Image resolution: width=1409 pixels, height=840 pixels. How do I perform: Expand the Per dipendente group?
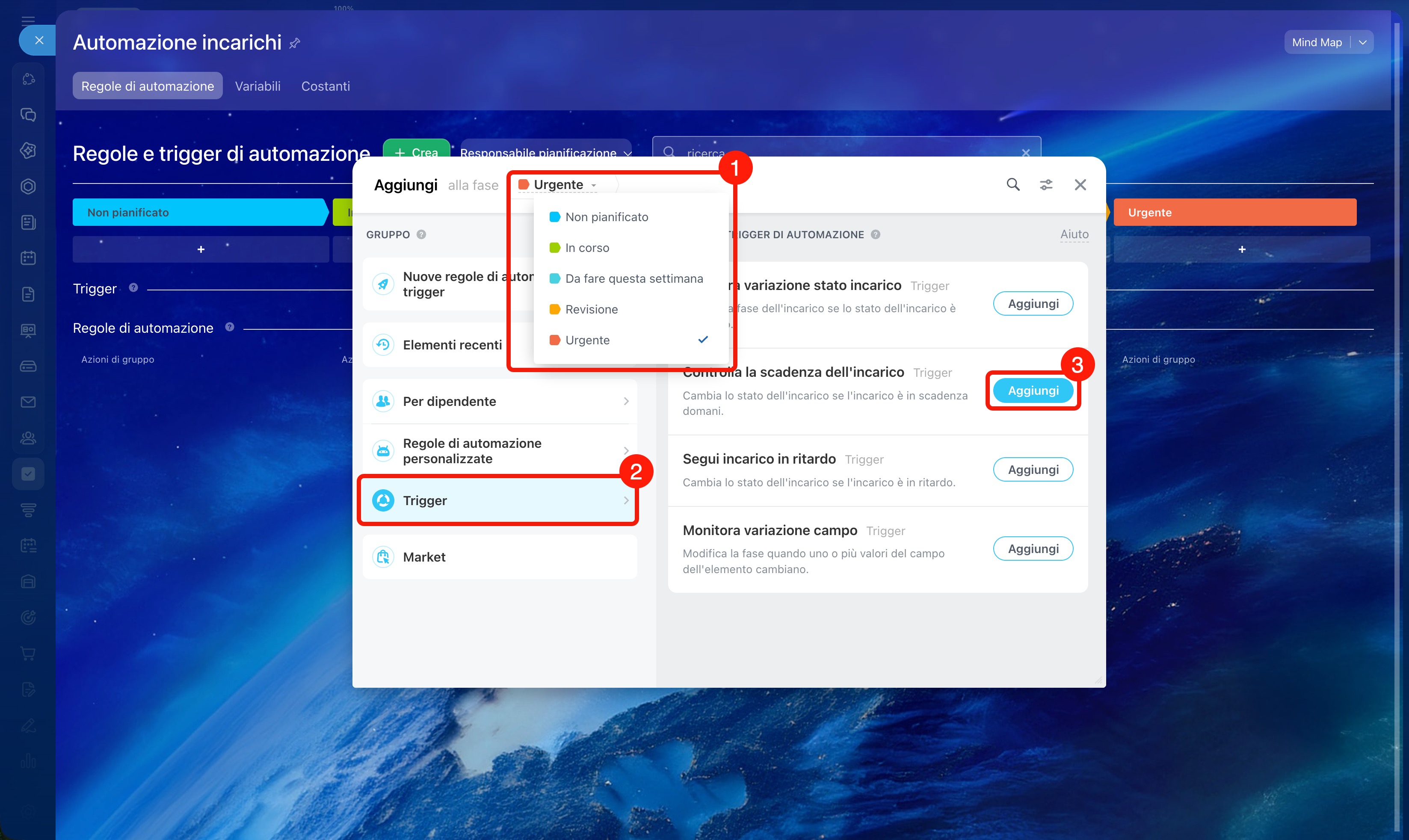pos(500,401)
